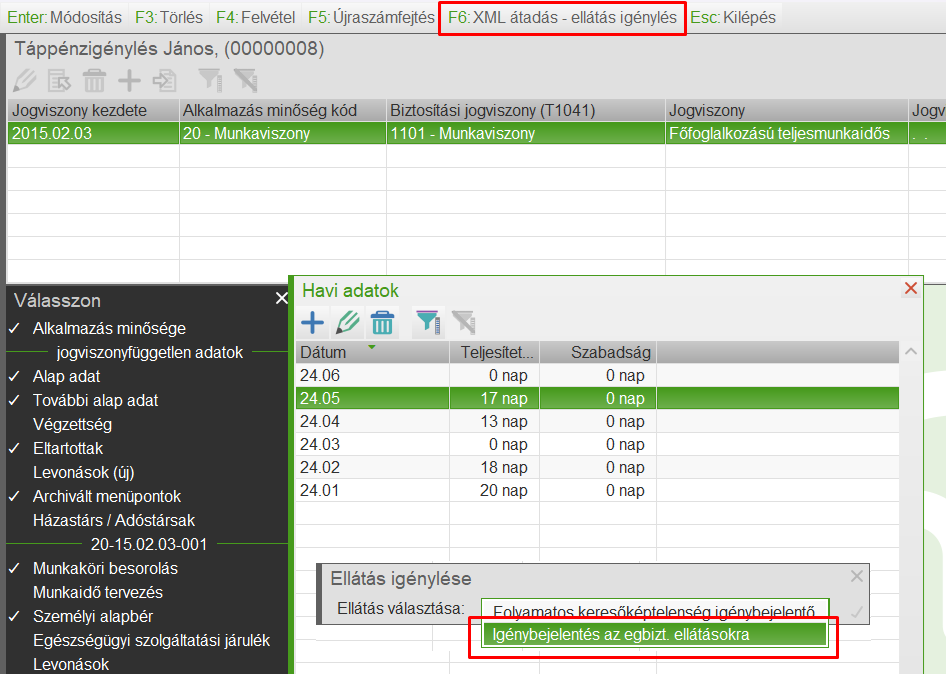Open Végzettség menu item
The width and height of the screenshot is (946, 674).
pos(72,424)
